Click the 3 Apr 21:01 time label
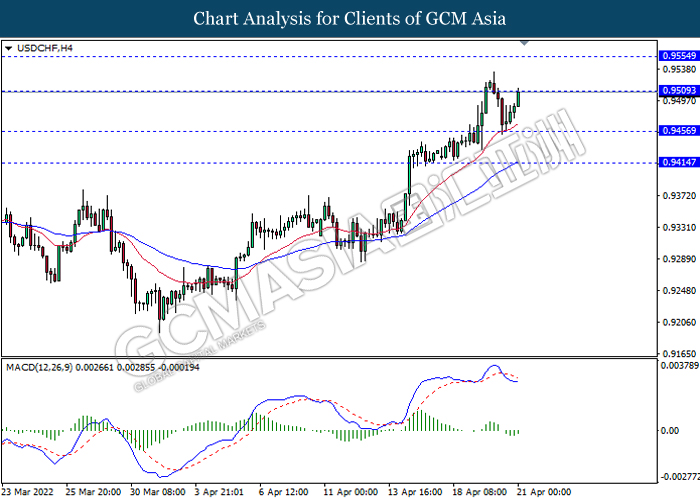Image resolution: width=700 pixels, height=500 pixels. pos(219,492)
